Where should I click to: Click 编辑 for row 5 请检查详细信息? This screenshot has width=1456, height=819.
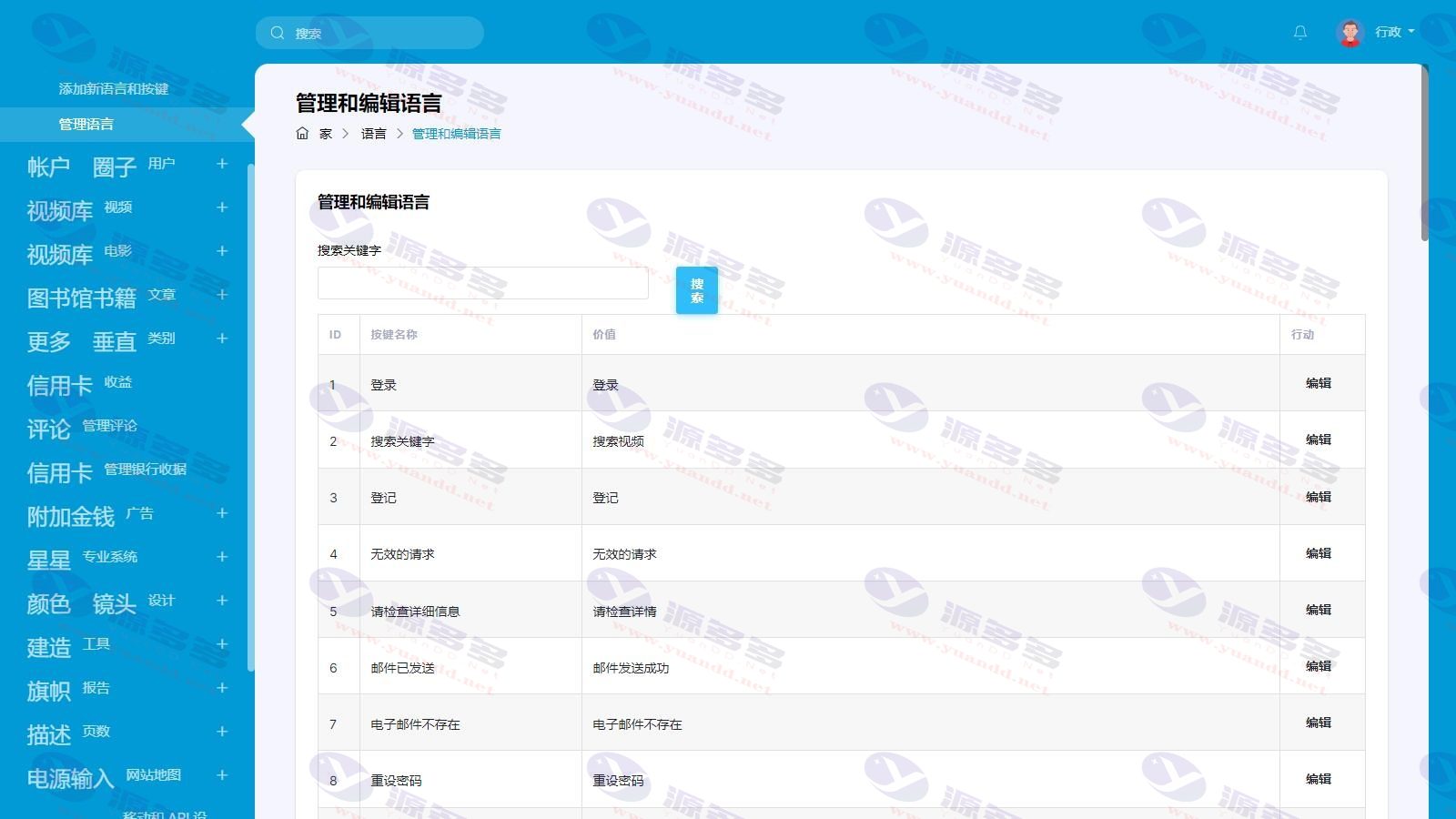tap(1319, 610)
